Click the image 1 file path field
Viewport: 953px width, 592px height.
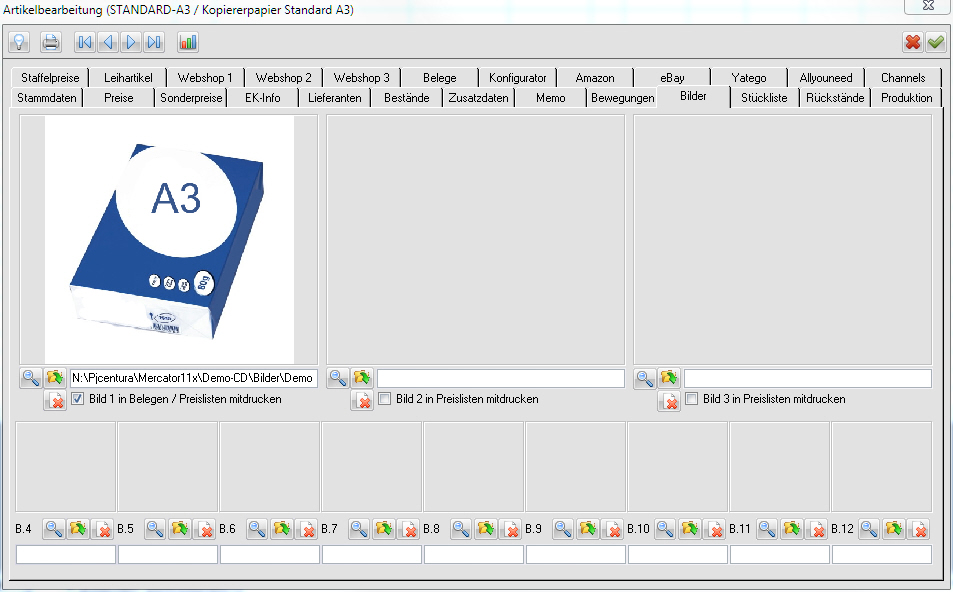pos(193,378)
